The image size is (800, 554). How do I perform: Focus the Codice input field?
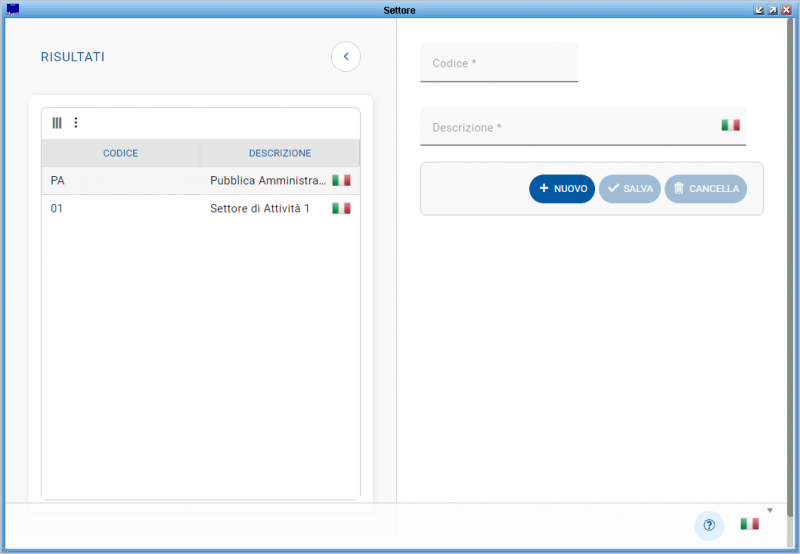(x=499, y=63)
